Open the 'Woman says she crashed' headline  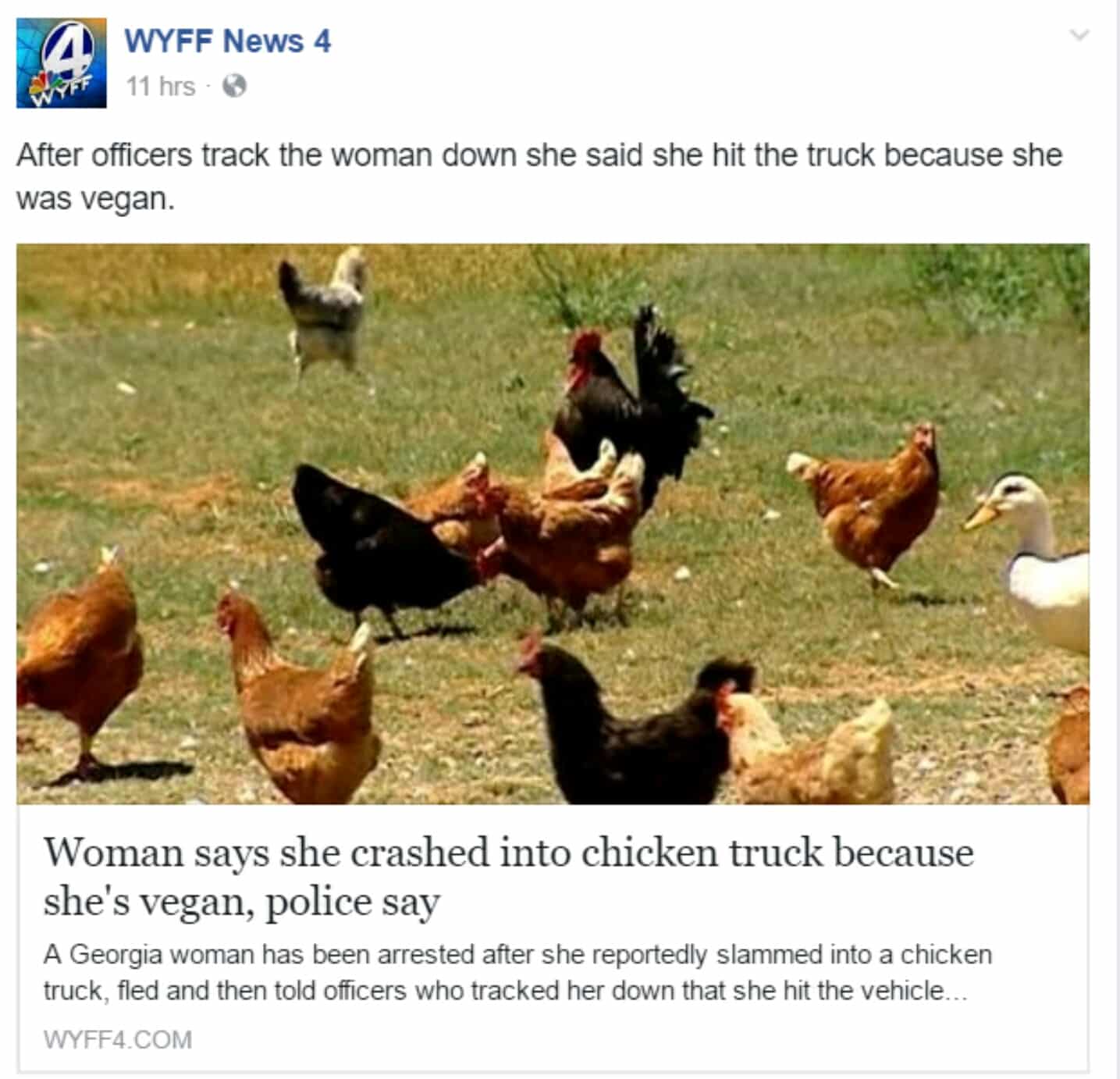[x=508, y=876]
